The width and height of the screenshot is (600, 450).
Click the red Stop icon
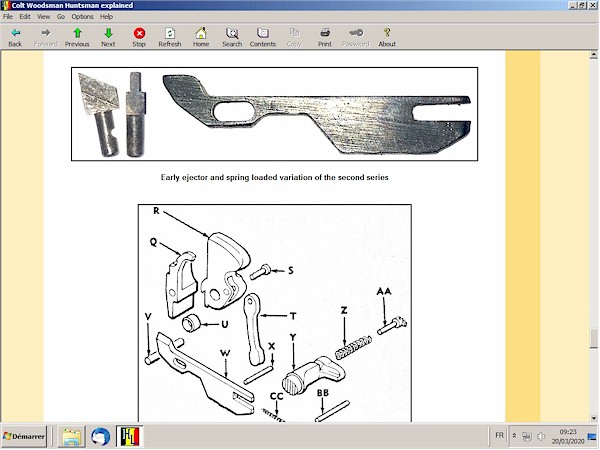click(139, 33)
